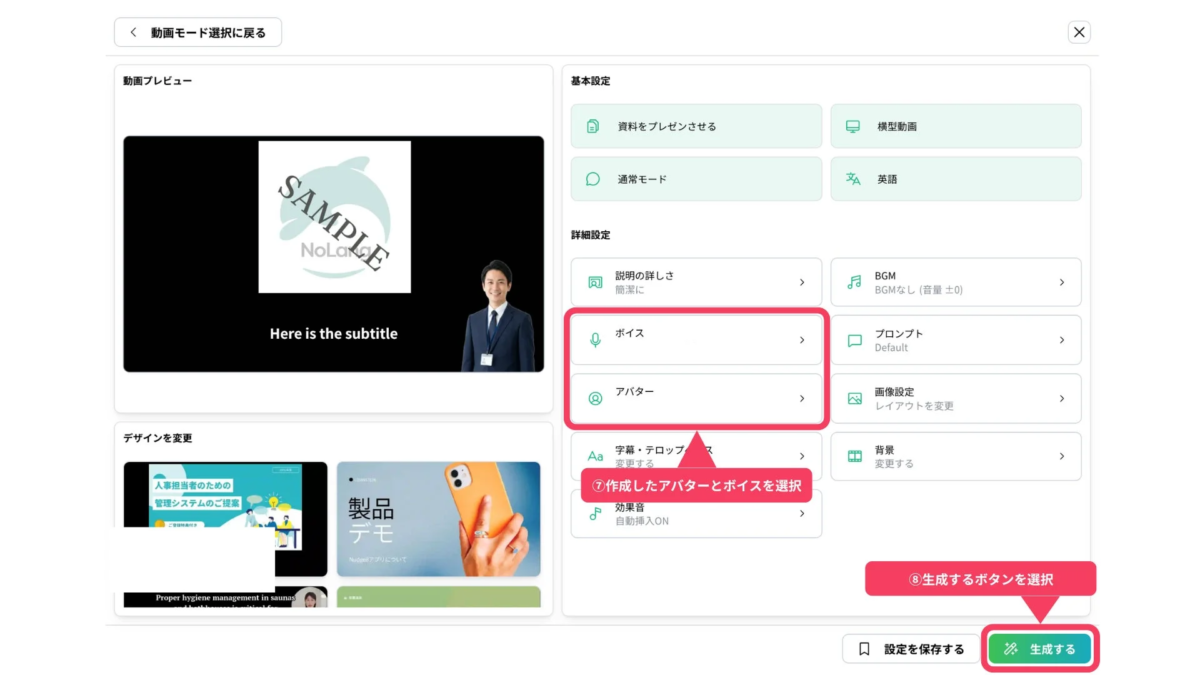Go back via 動画モード選択に戻る button

coord(198,32)
